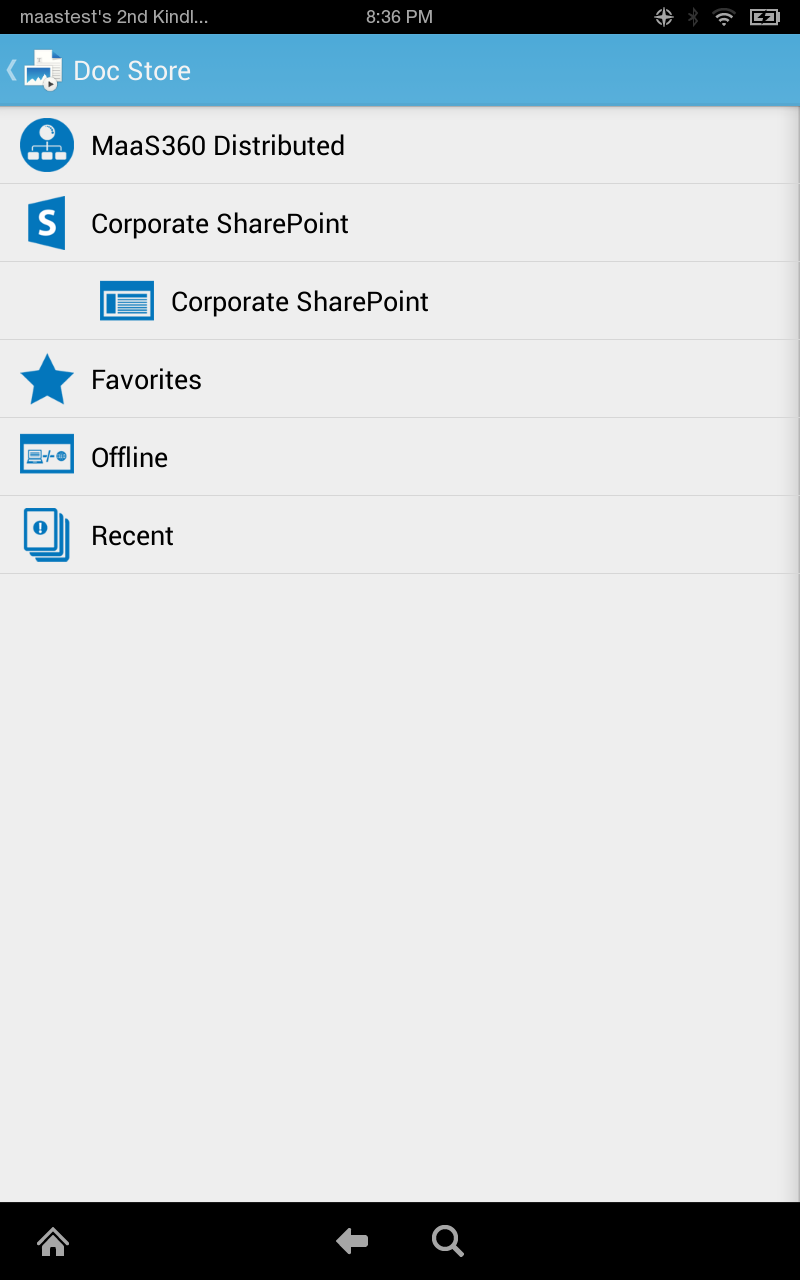The image size is (800, 1280).
Task: Tap the 8:36 PM clock display
Action: tap(399, 16)
